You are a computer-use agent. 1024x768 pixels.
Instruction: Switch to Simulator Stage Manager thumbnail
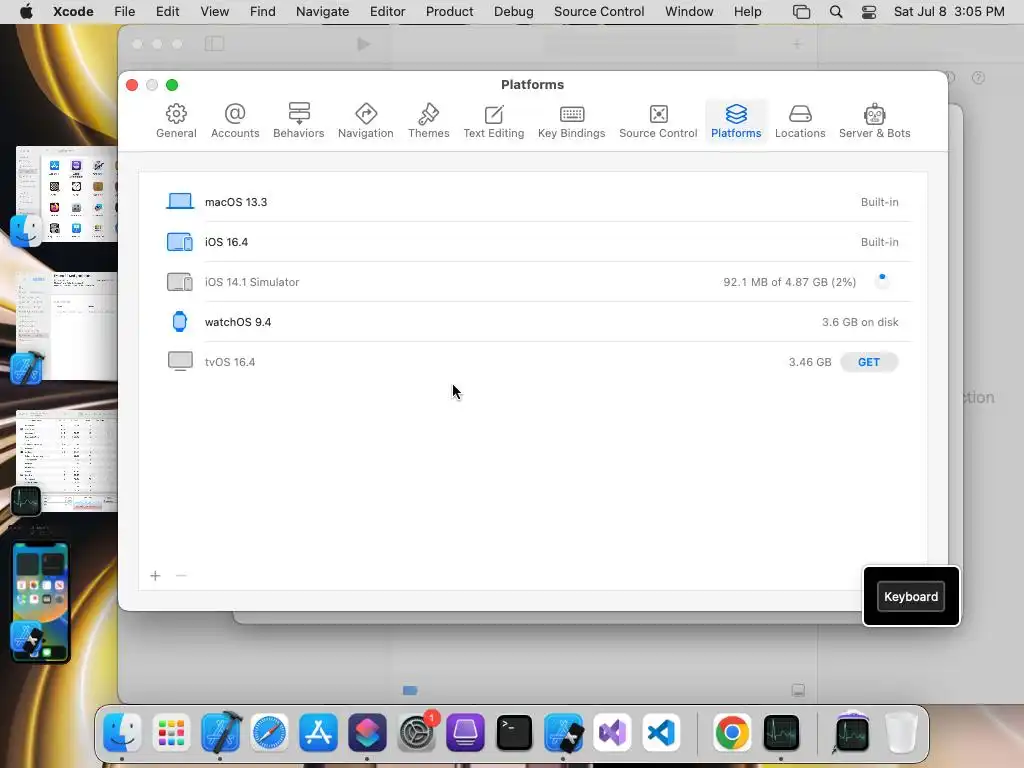pos(40,601)
